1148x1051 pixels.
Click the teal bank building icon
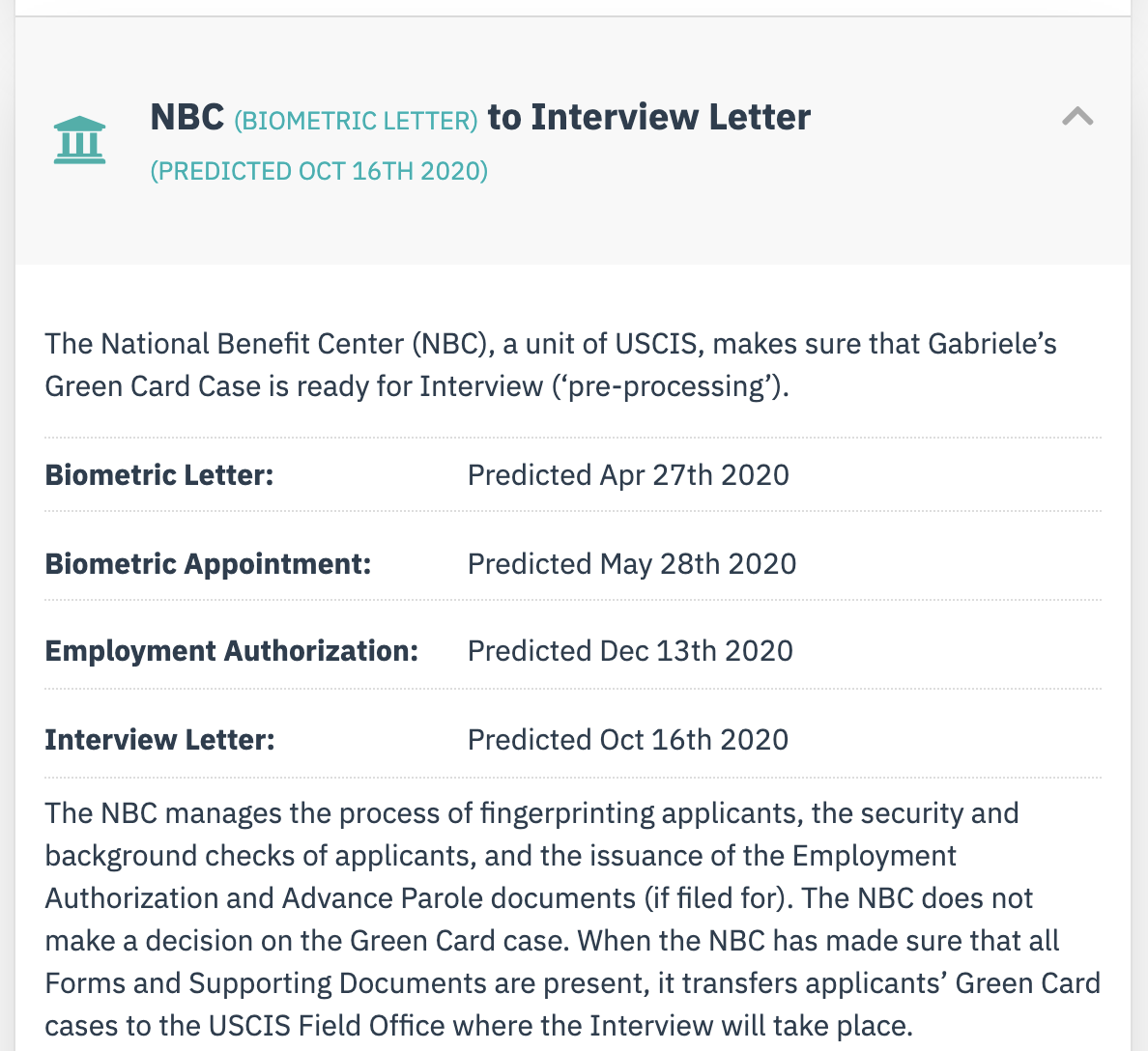80,140
